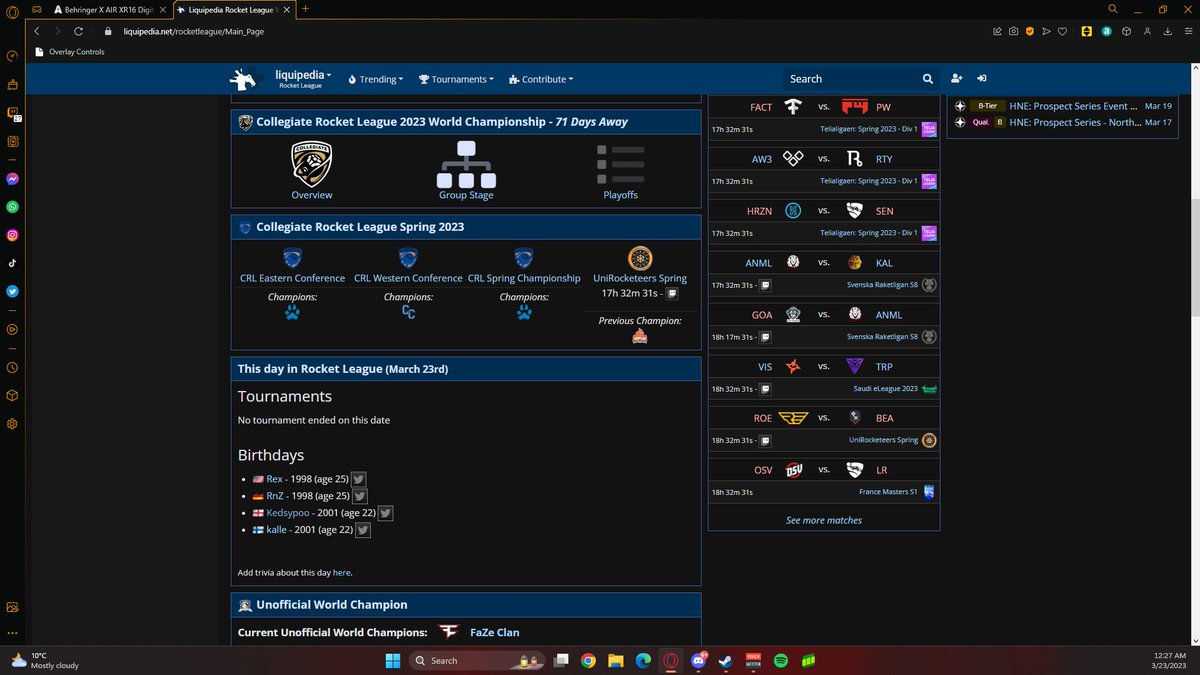Click the 'here' trivia link
Image resolution: width=1200 pixels, height=675 pixels.
(x=341, y=573)
